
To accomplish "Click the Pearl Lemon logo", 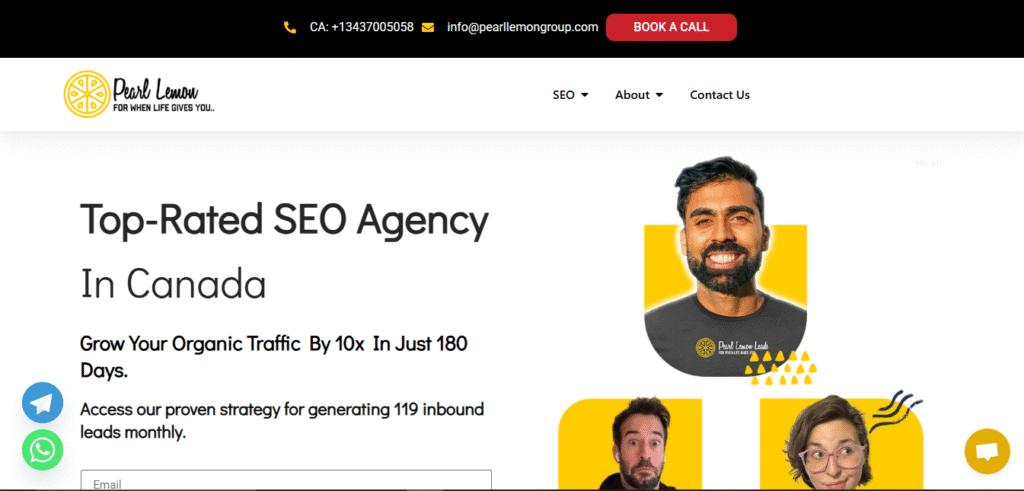I will [x=139, y=94].
